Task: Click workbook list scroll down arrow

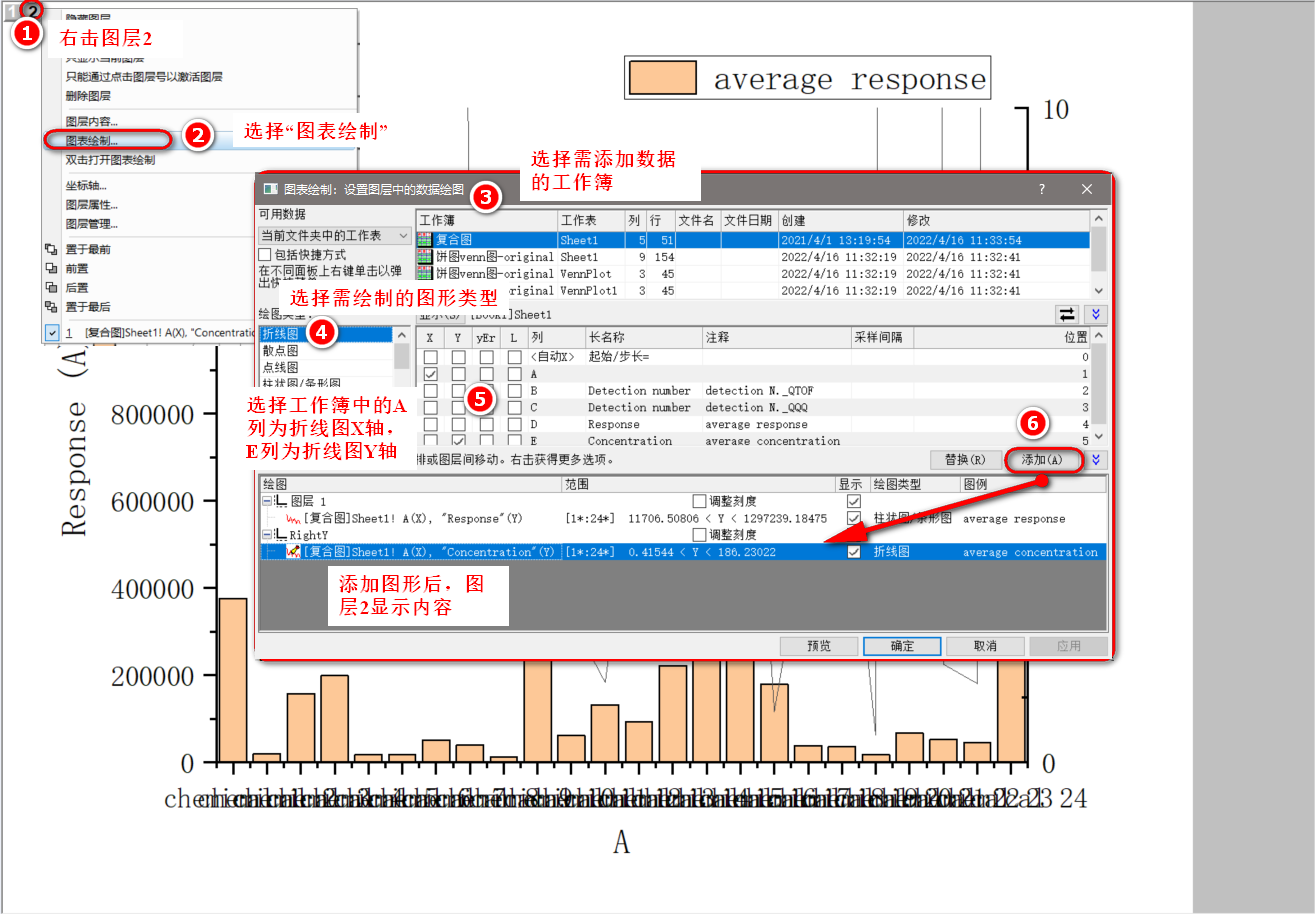Action: pyautogui.click(x=1099, y=291)
